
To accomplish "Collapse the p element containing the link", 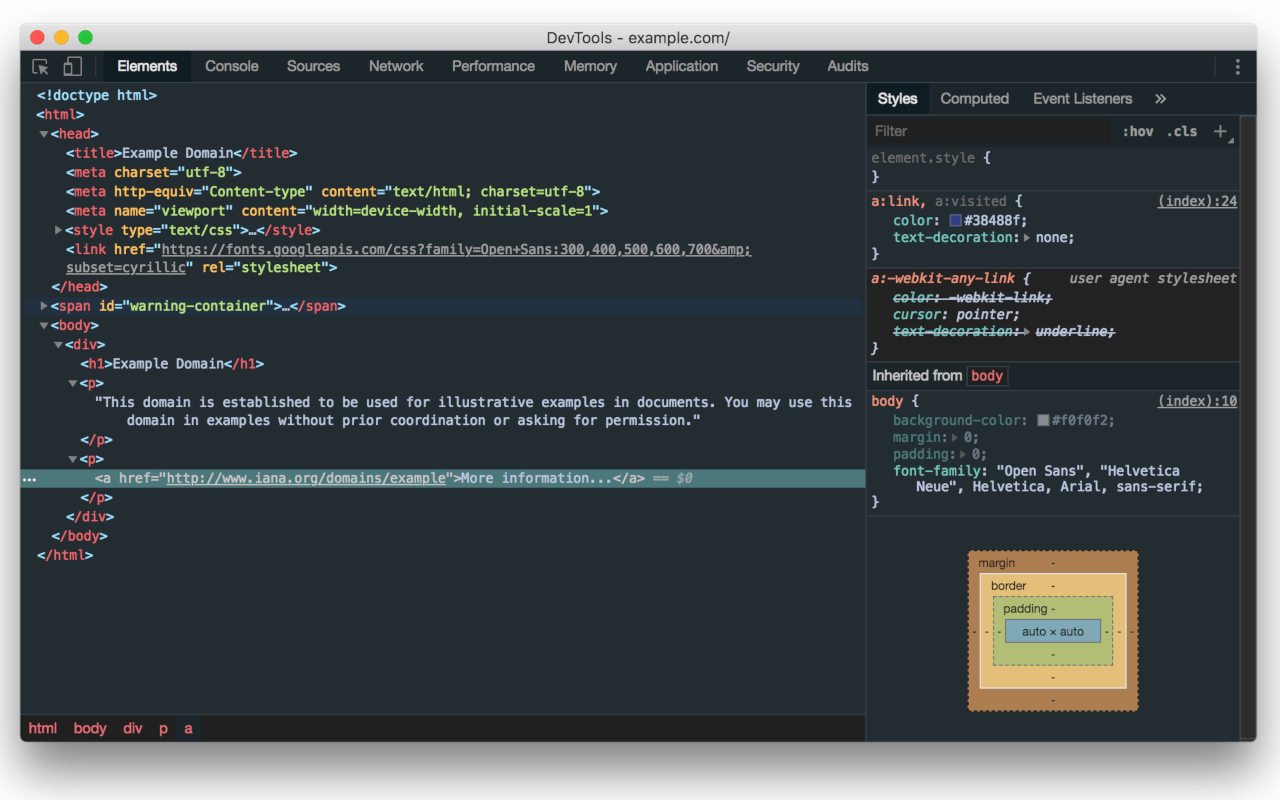I will 73,460.
